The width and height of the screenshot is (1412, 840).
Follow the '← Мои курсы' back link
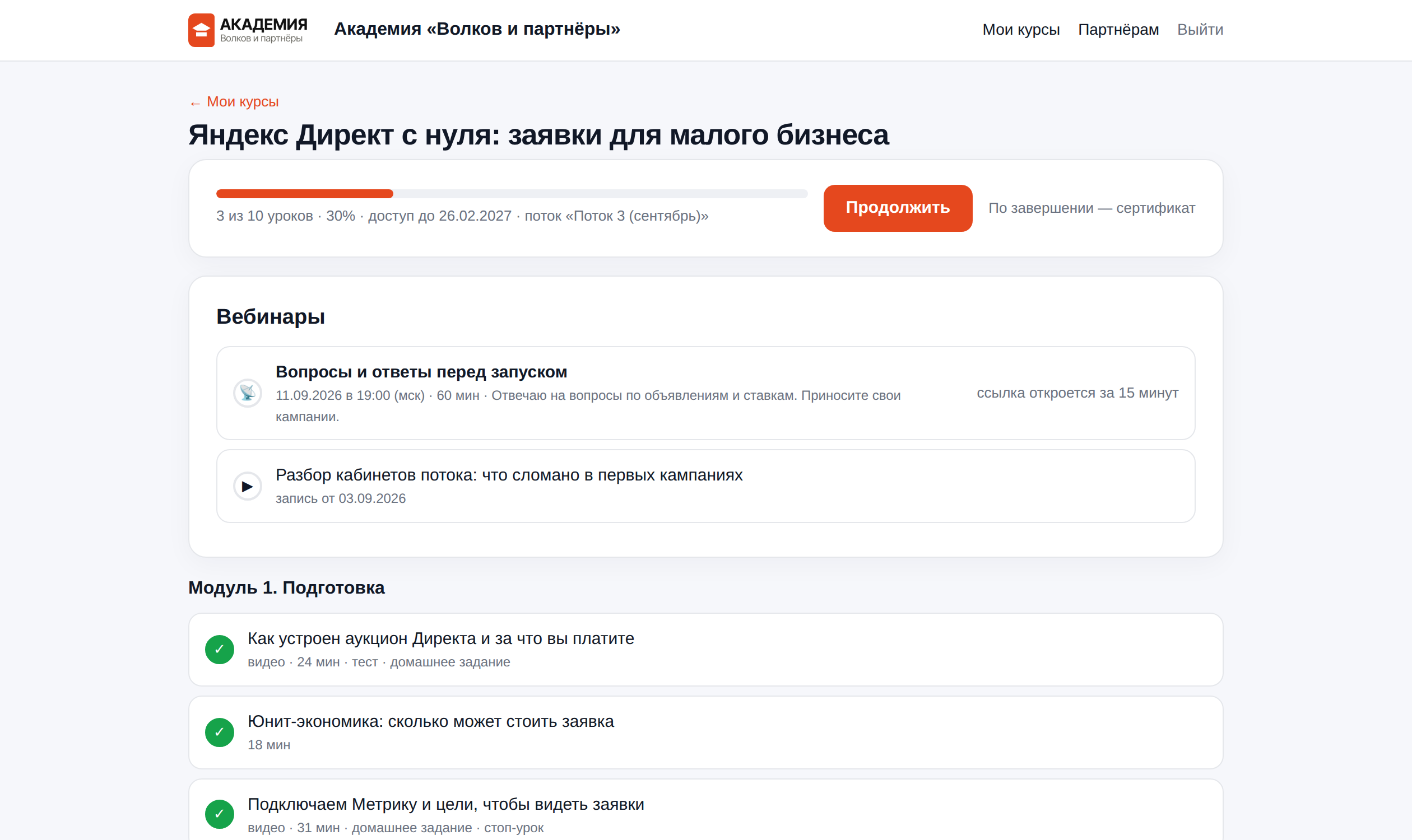(233, 102)
